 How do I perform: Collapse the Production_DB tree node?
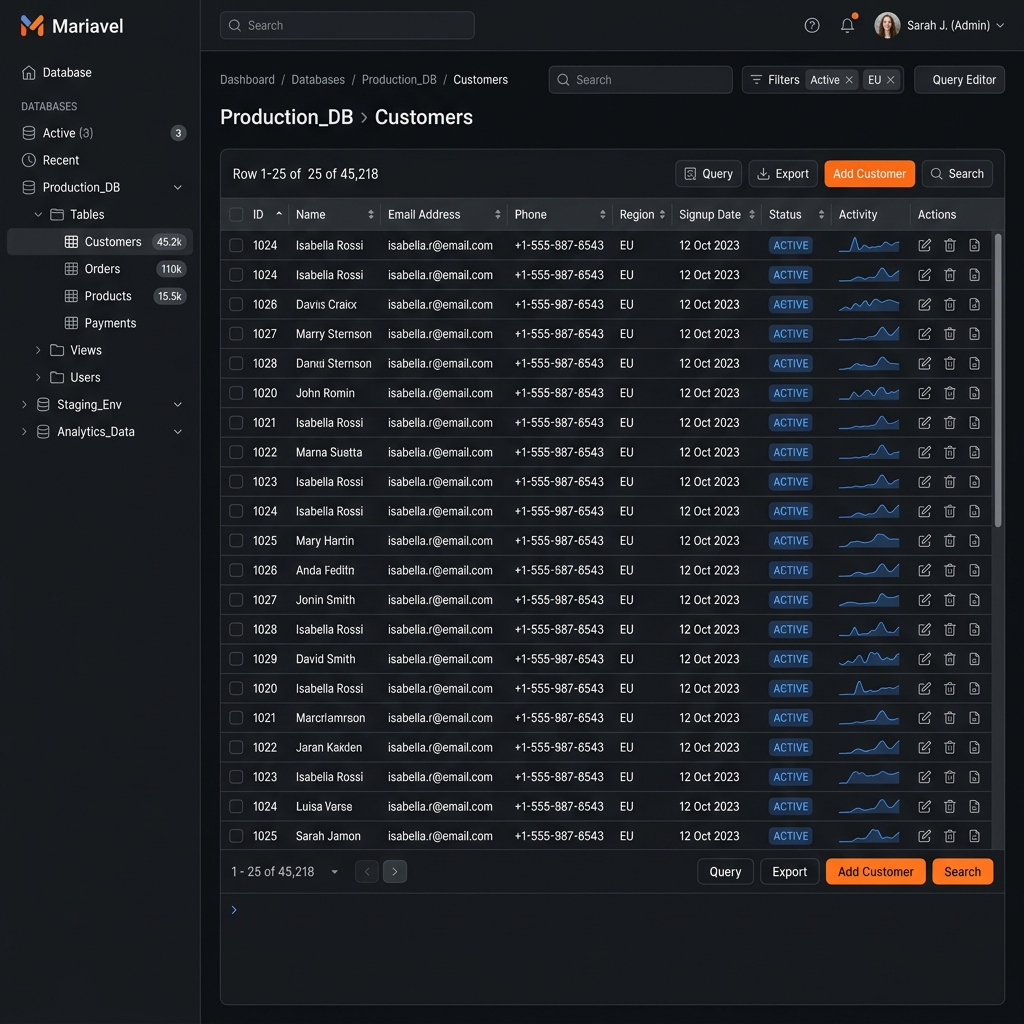(x=178, y=188)
